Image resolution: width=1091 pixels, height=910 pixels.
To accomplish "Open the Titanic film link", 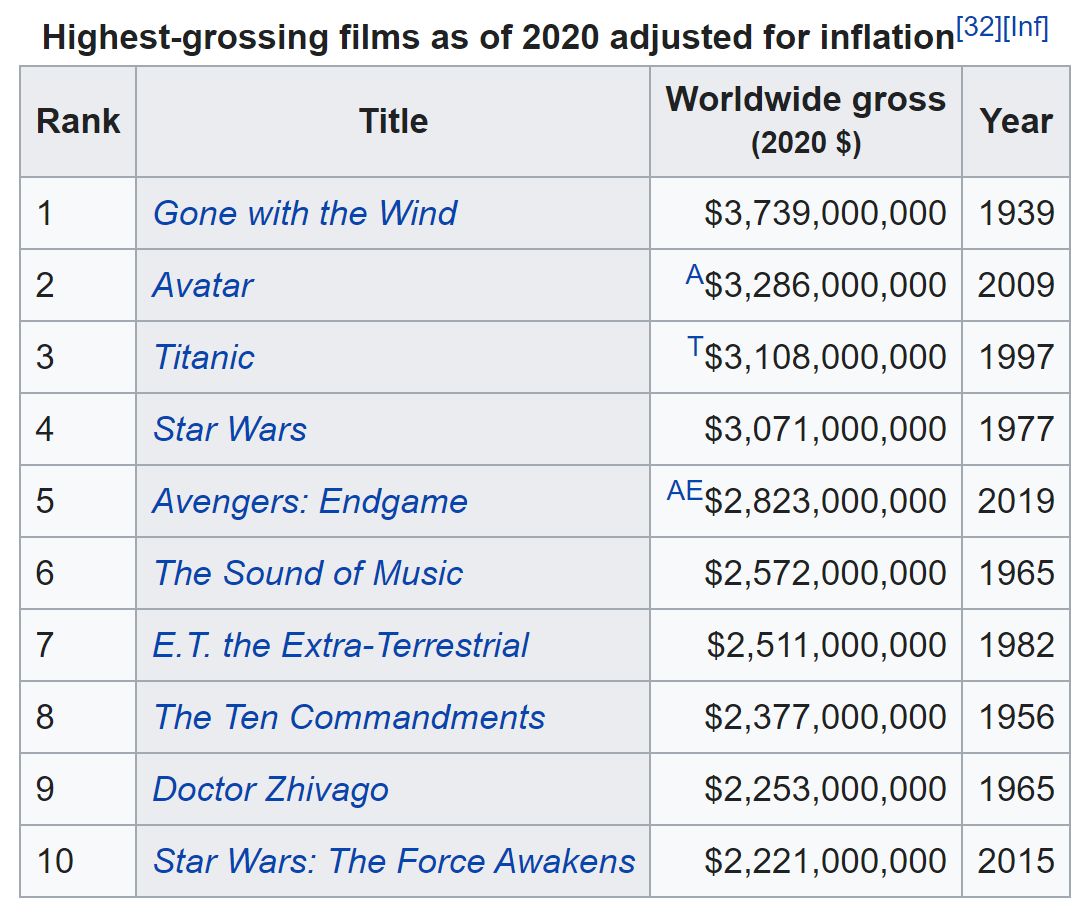I will point(203,357).
